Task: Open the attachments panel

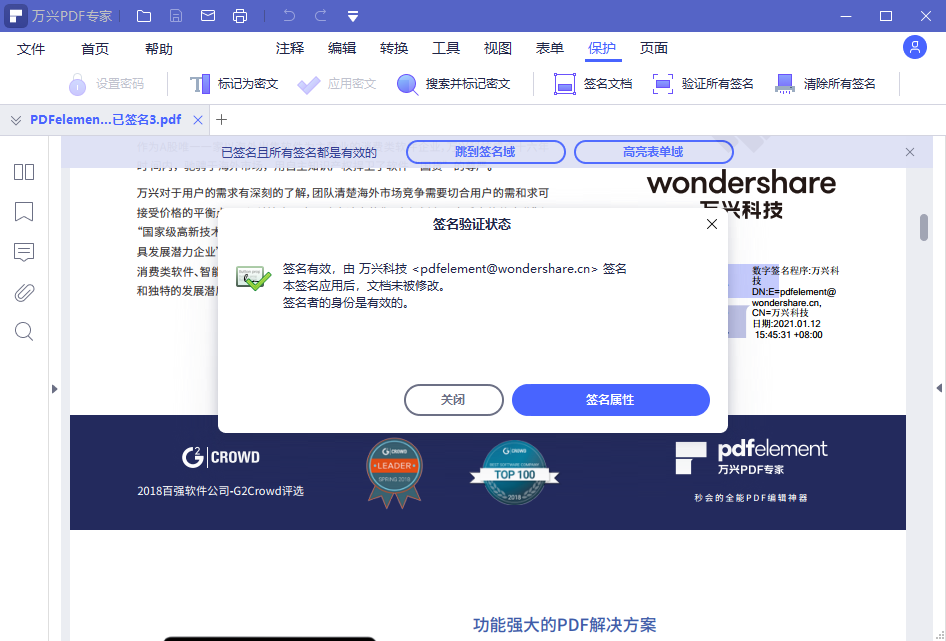Action: (x=23, y=292)
